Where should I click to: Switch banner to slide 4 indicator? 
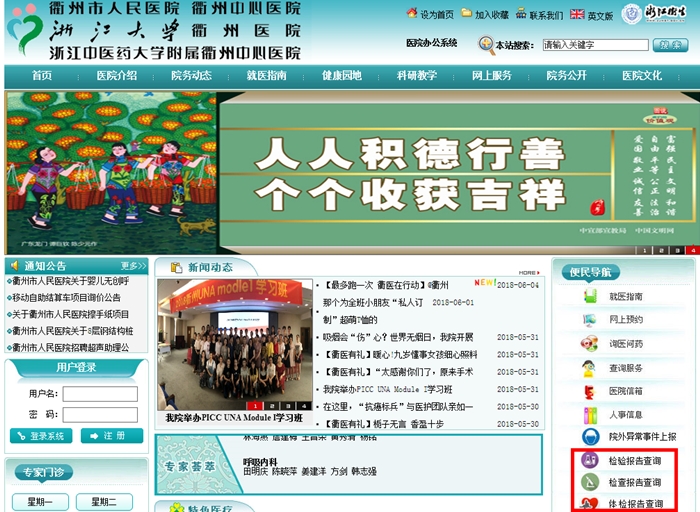(692, 250)
